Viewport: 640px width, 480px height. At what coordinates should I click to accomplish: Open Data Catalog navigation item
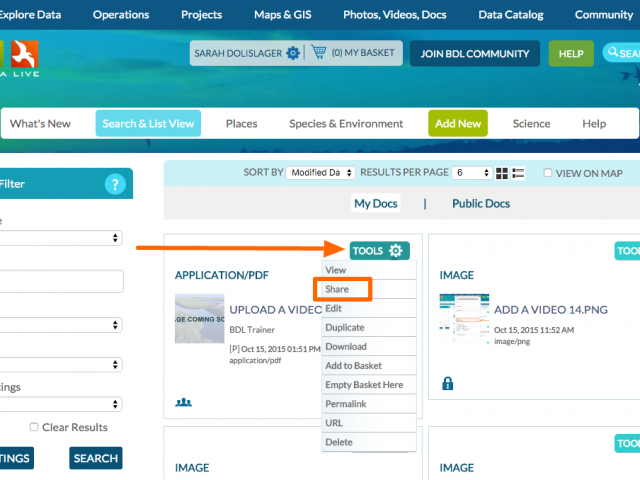[x=511, y=15]
